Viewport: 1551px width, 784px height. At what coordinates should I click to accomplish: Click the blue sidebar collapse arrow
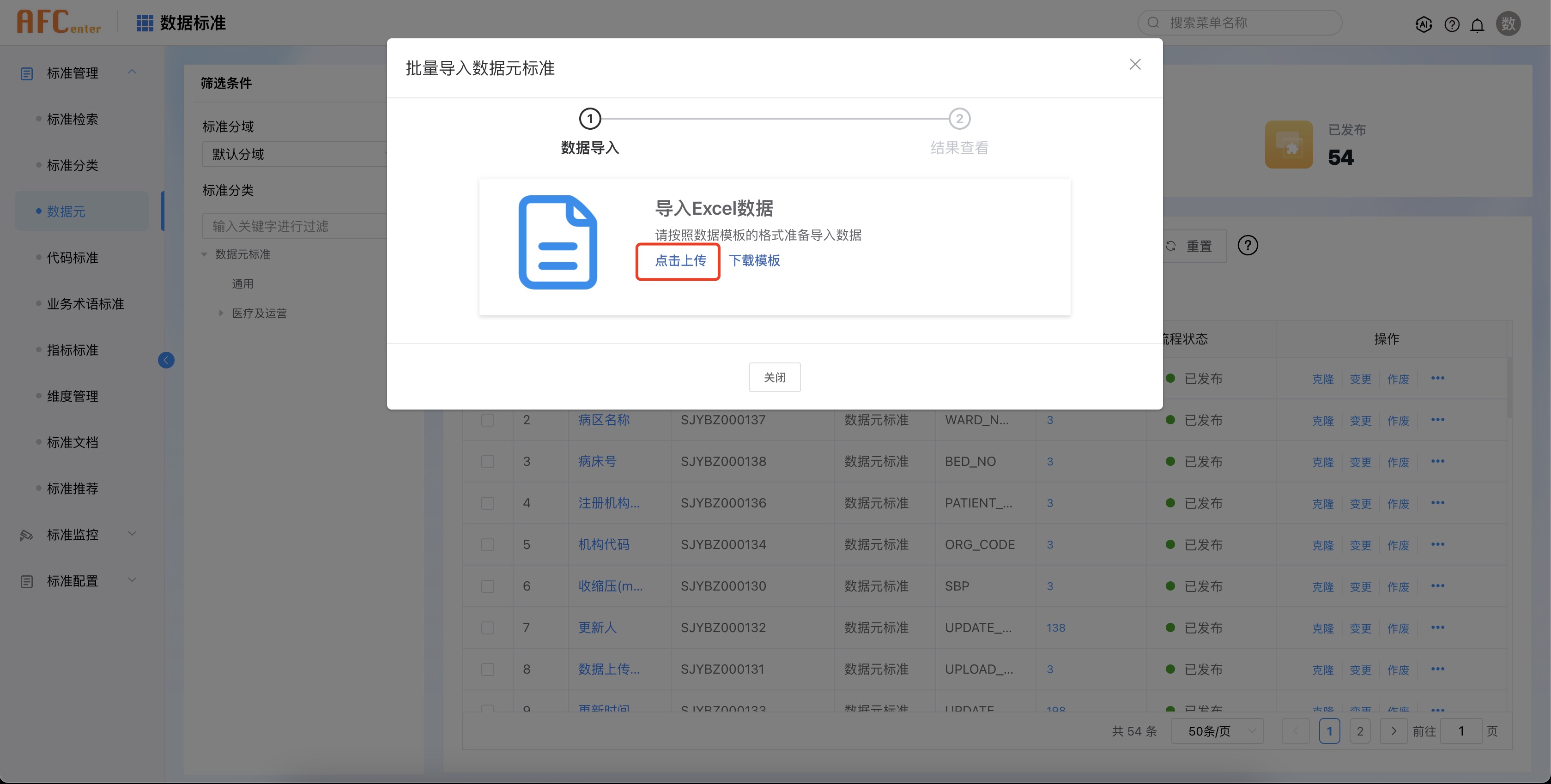coord(166,360)
